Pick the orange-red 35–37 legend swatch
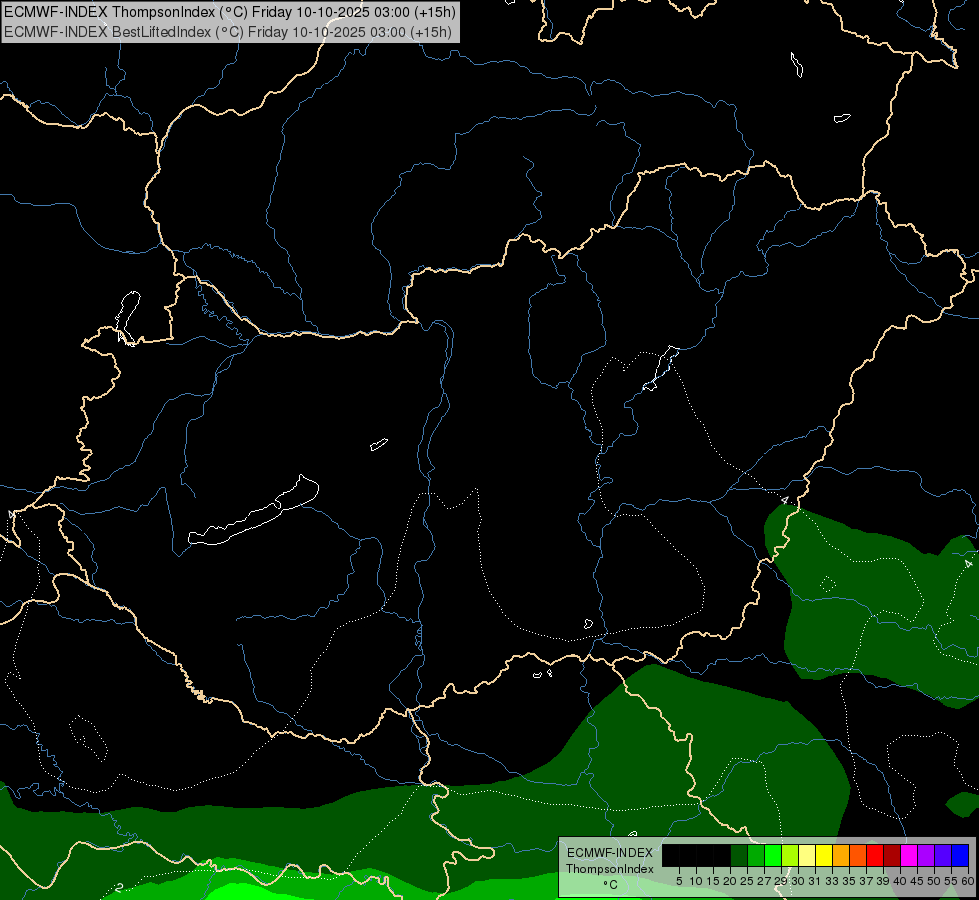 pos(858,855)
